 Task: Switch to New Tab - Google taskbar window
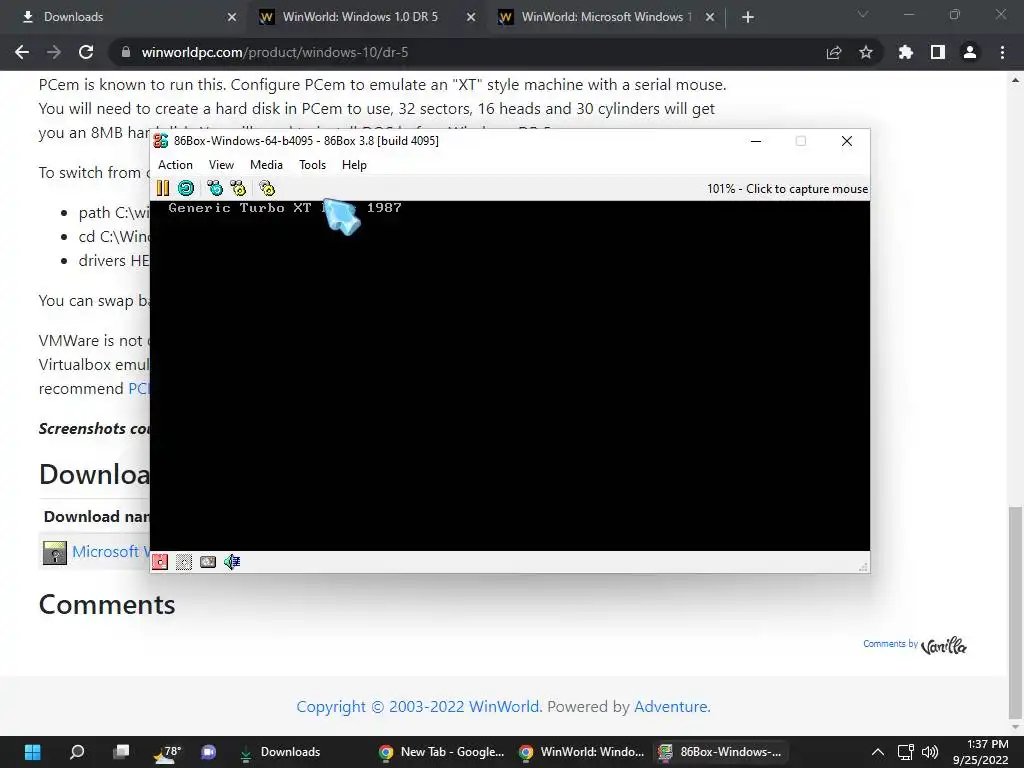pyautogui.click(x=442, y=752)
